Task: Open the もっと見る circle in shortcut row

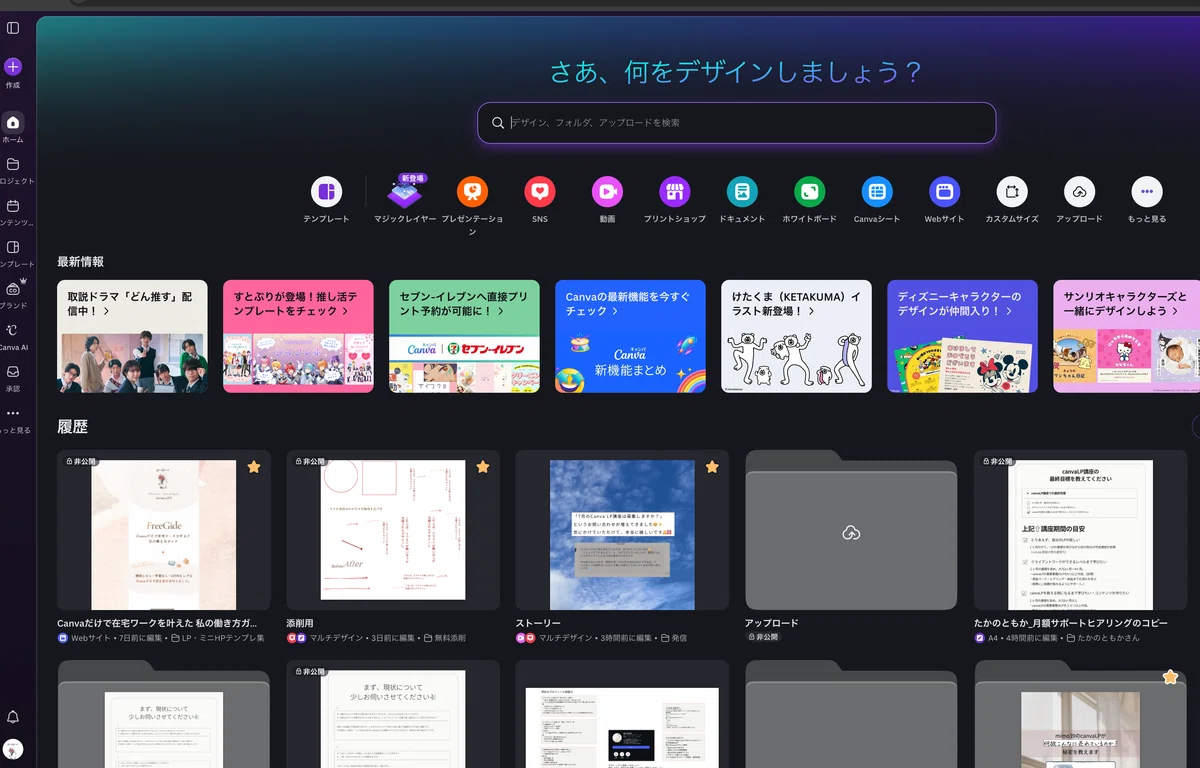Action: [x=1147, y=191]
